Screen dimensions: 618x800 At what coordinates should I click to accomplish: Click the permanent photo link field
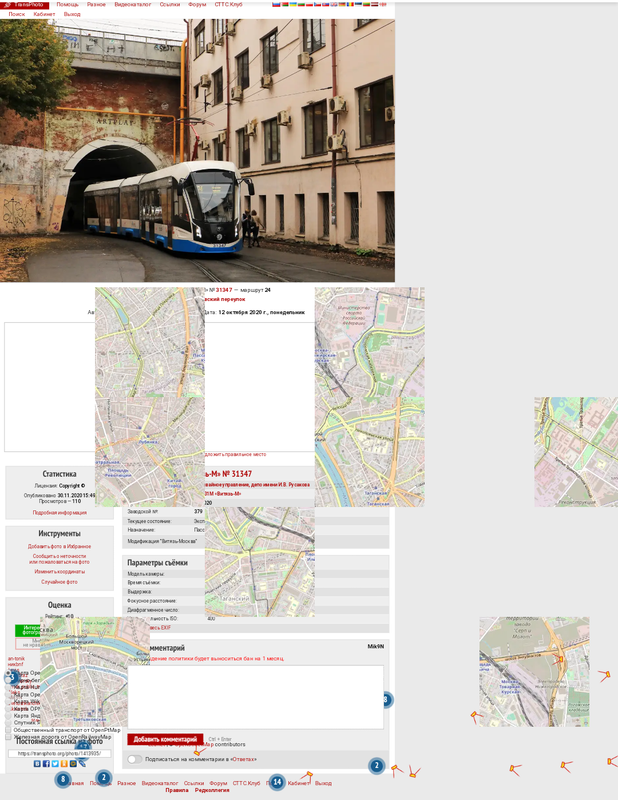(59, 754)
